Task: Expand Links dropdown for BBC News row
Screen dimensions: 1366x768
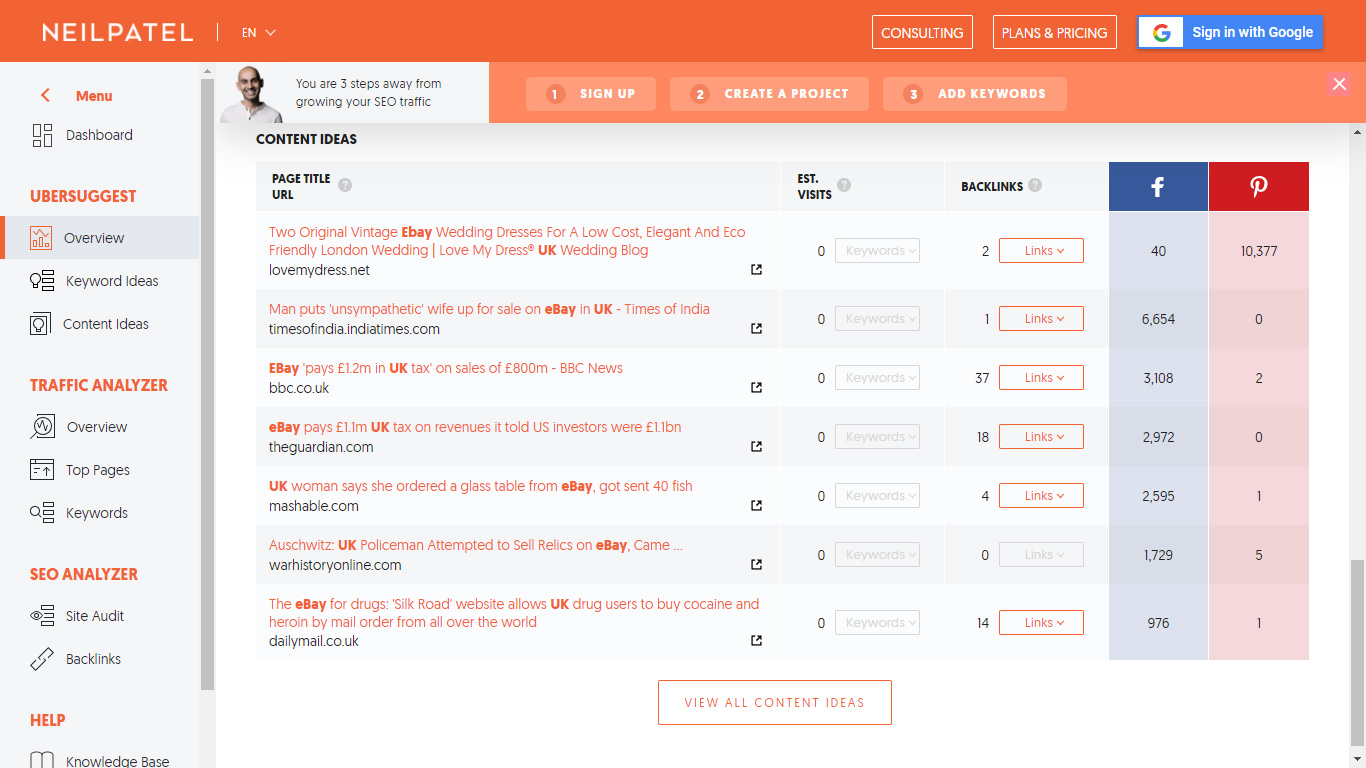Action: click(x=1041, y=378)
